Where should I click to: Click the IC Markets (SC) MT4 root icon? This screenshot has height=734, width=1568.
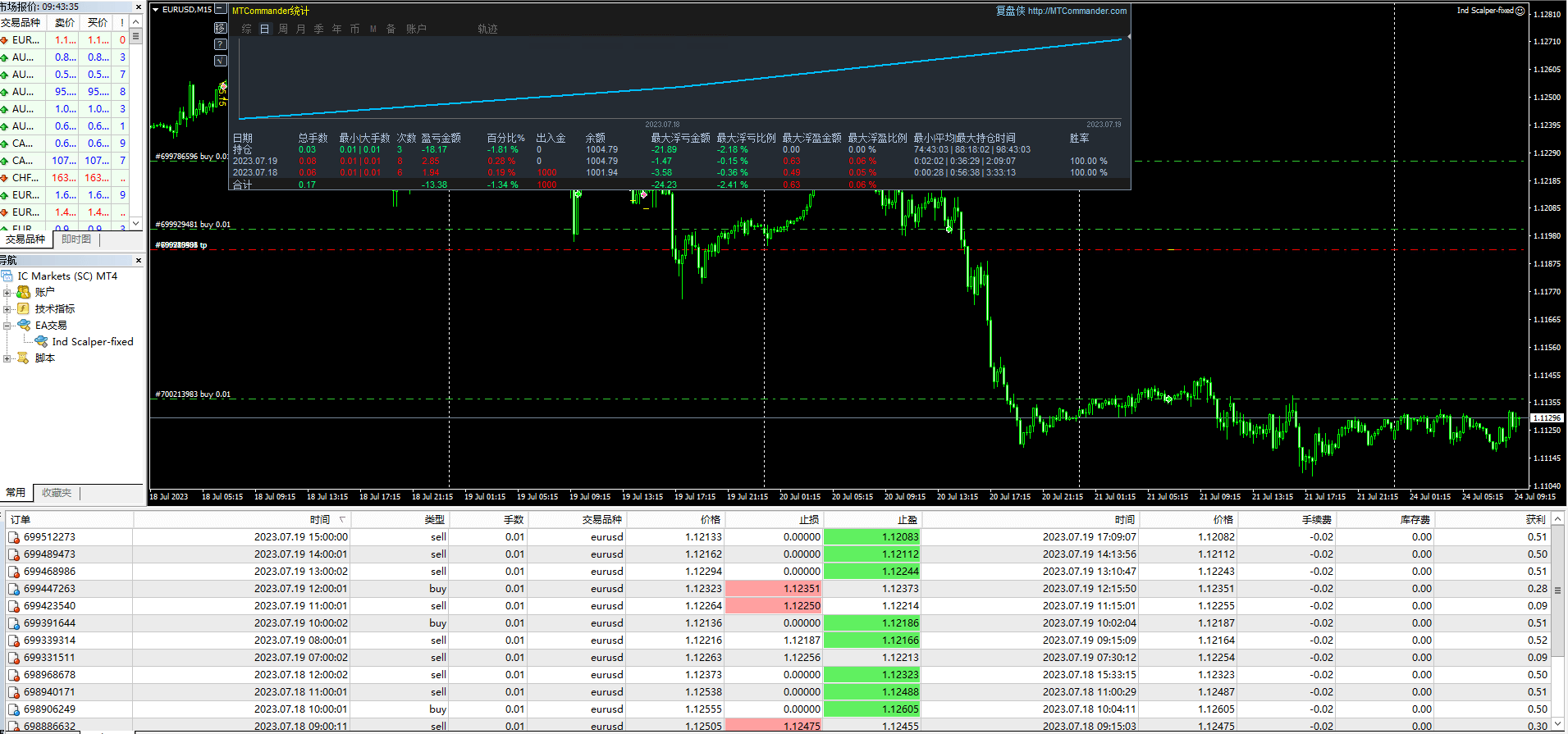coord(7,276)
